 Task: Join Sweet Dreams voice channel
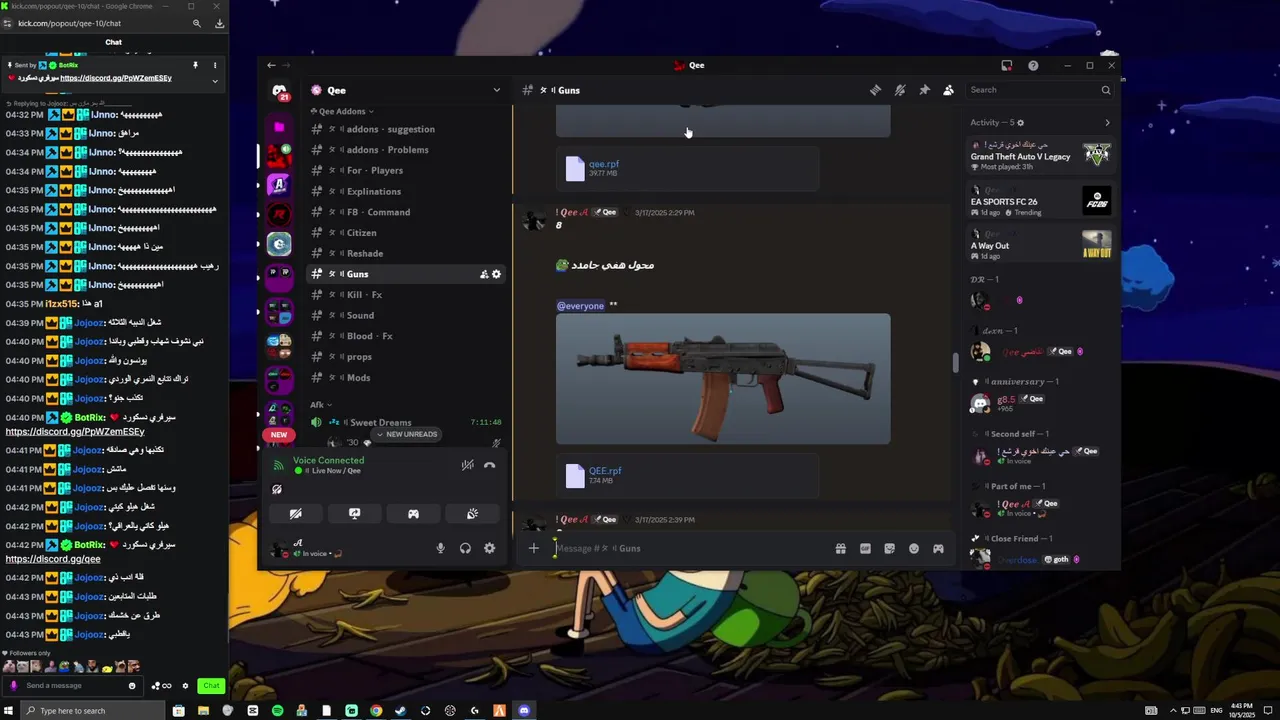[x=405, y=422]
